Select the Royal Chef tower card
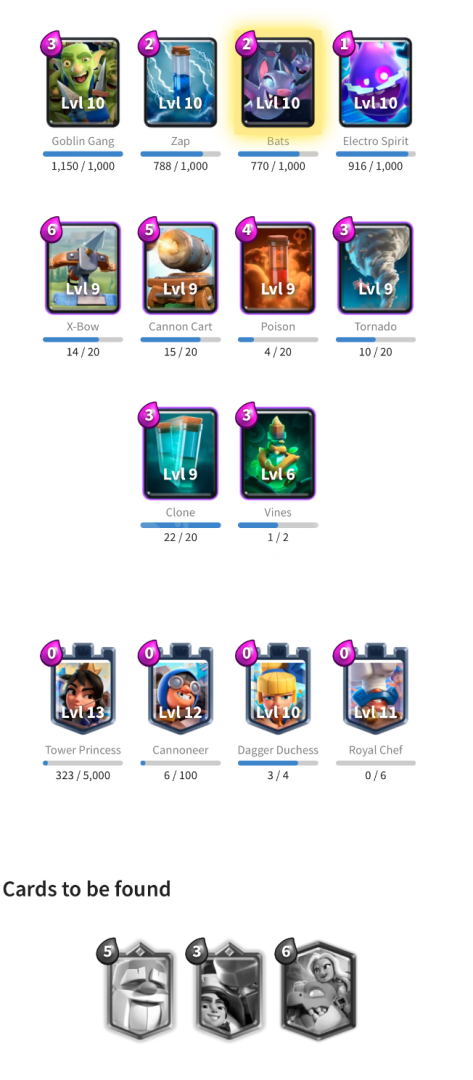 click(x=376, y=690)
